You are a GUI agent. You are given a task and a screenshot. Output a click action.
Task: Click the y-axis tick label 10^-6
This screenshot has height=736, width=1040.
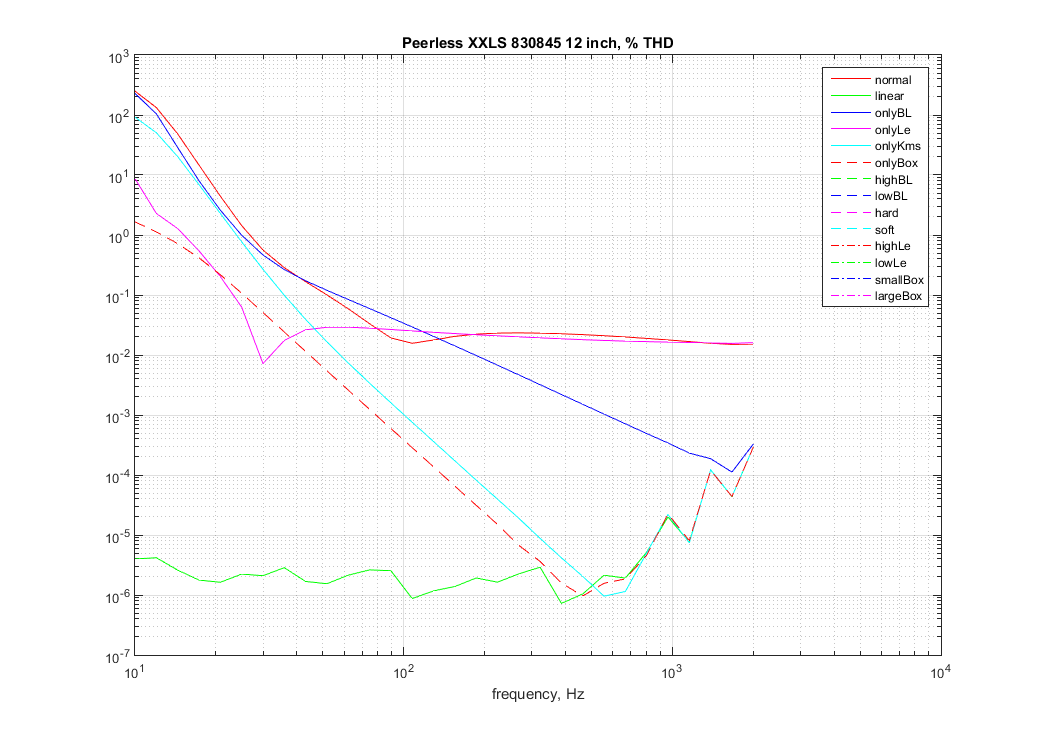(117, 597)
